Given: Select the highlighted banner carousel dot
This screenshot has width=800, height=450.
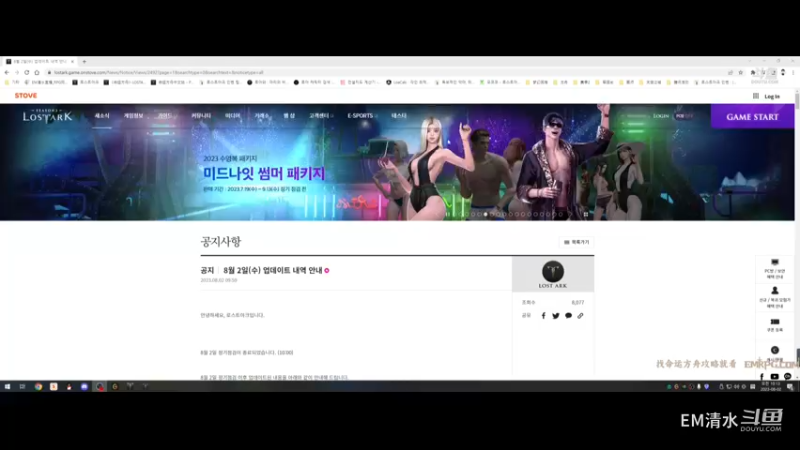Looking at the screenshot, I should [x=486, y=214].
